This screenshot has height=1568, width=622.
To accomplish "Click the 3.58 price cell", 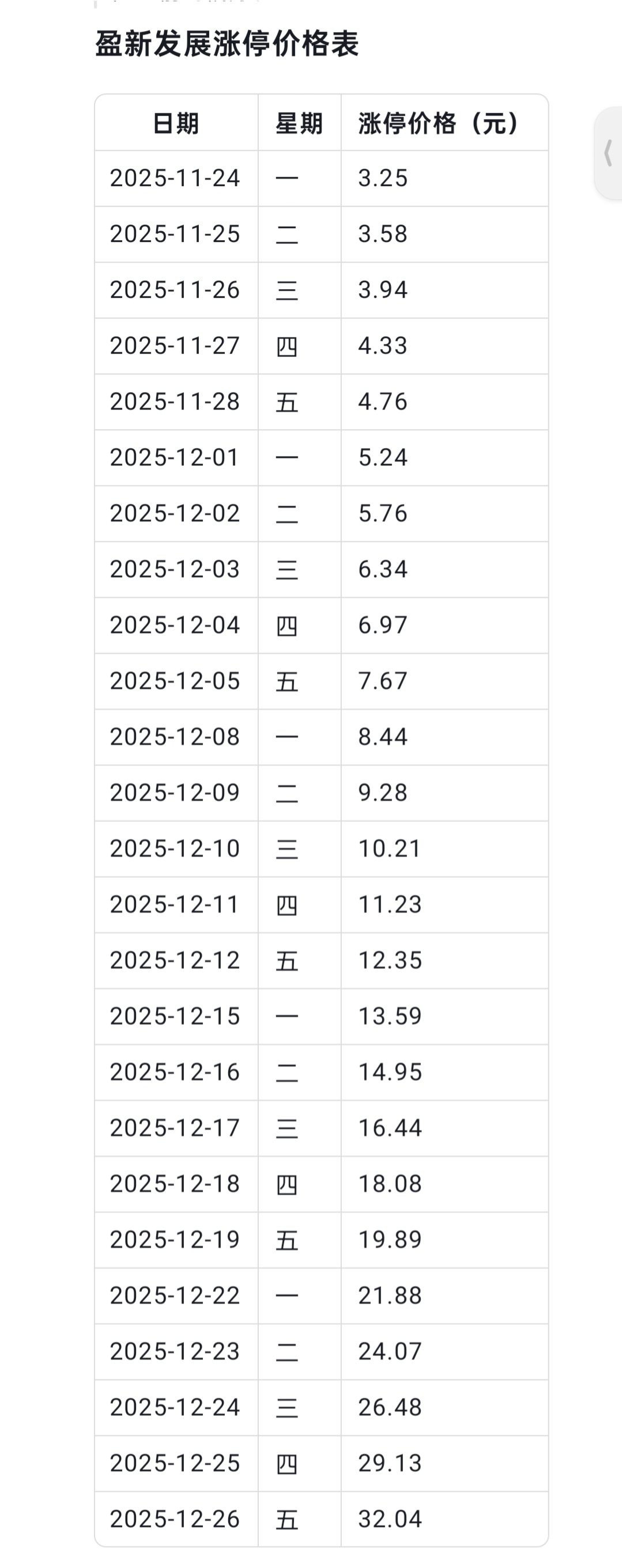I will (x=383, y=234).
